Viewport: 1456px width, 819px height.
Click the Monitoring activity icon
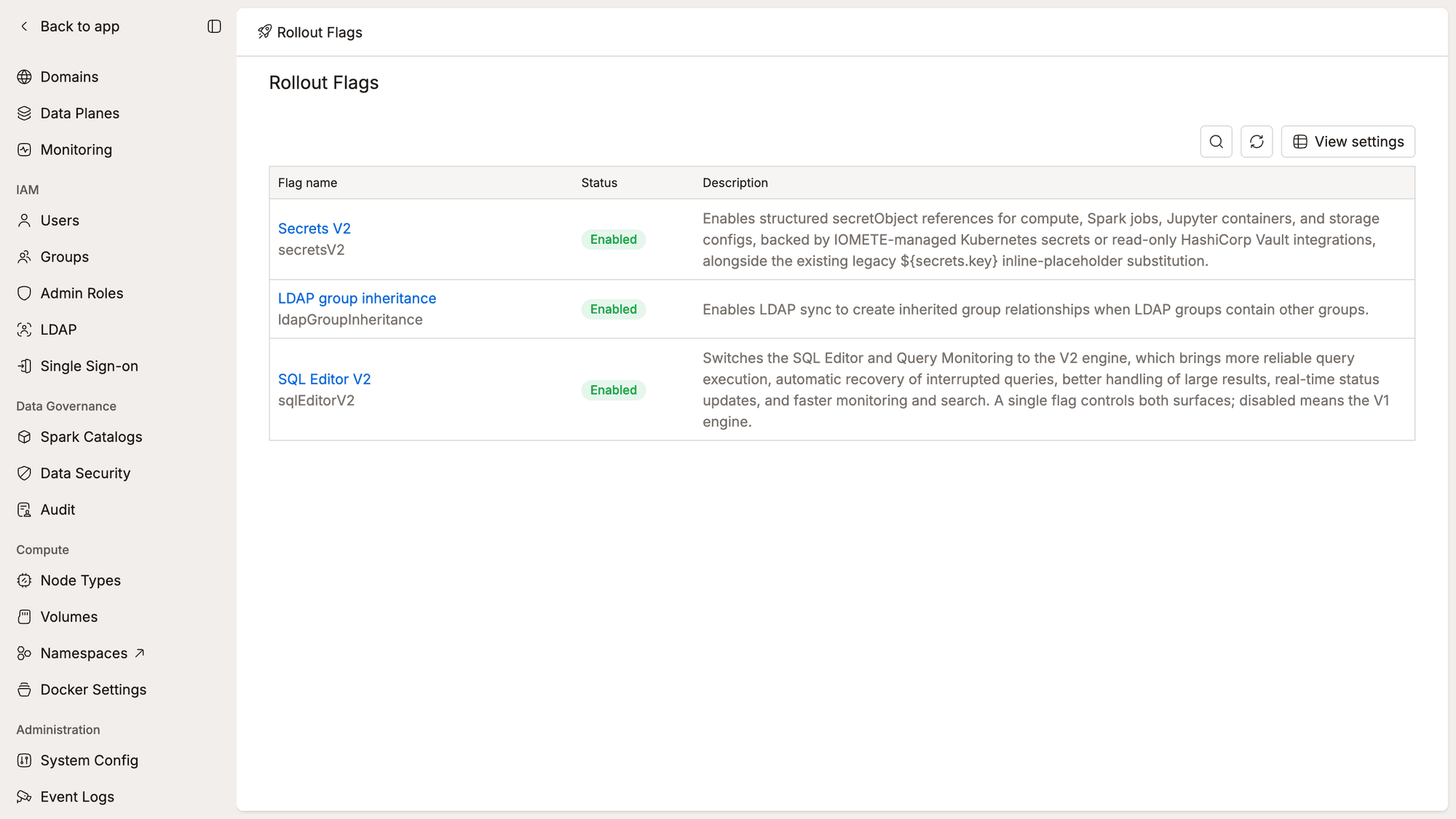(x=24, y=149)
